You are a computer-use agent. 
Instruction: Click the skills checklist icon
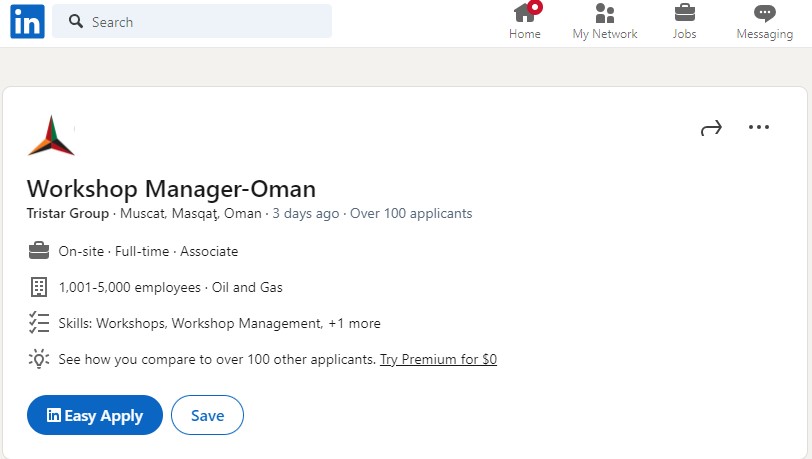[x=39, y=322]
